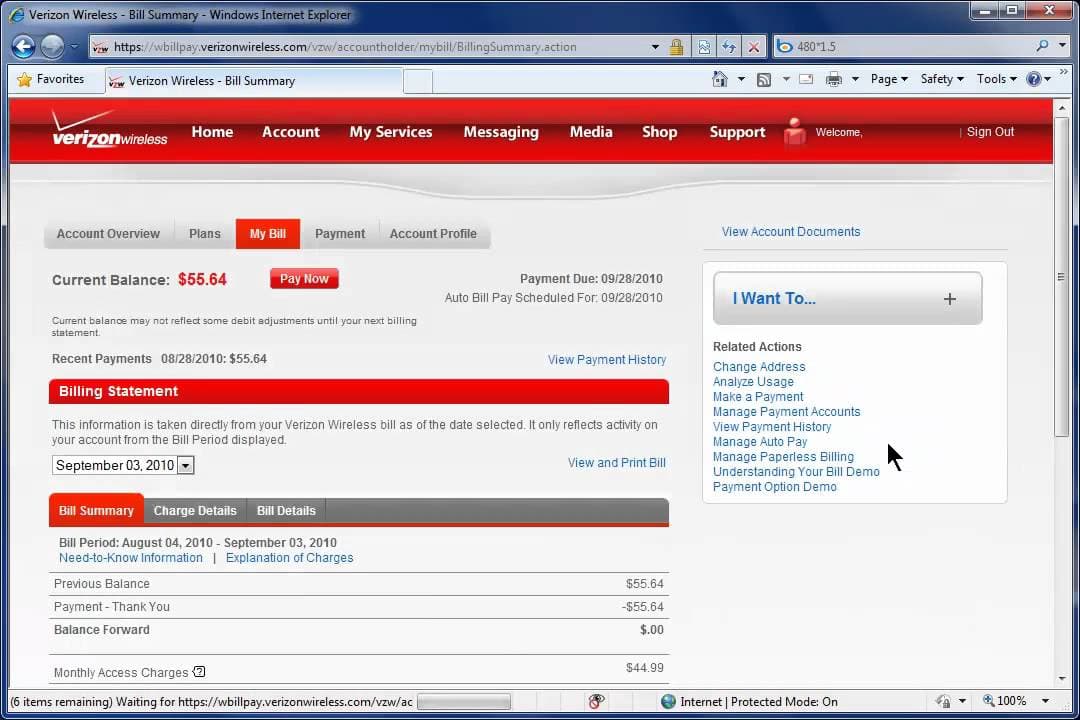Viewport: 1080px width, 720px height.
Task: Open the address bar URL dropdown arrow
Action: (655, 47)
